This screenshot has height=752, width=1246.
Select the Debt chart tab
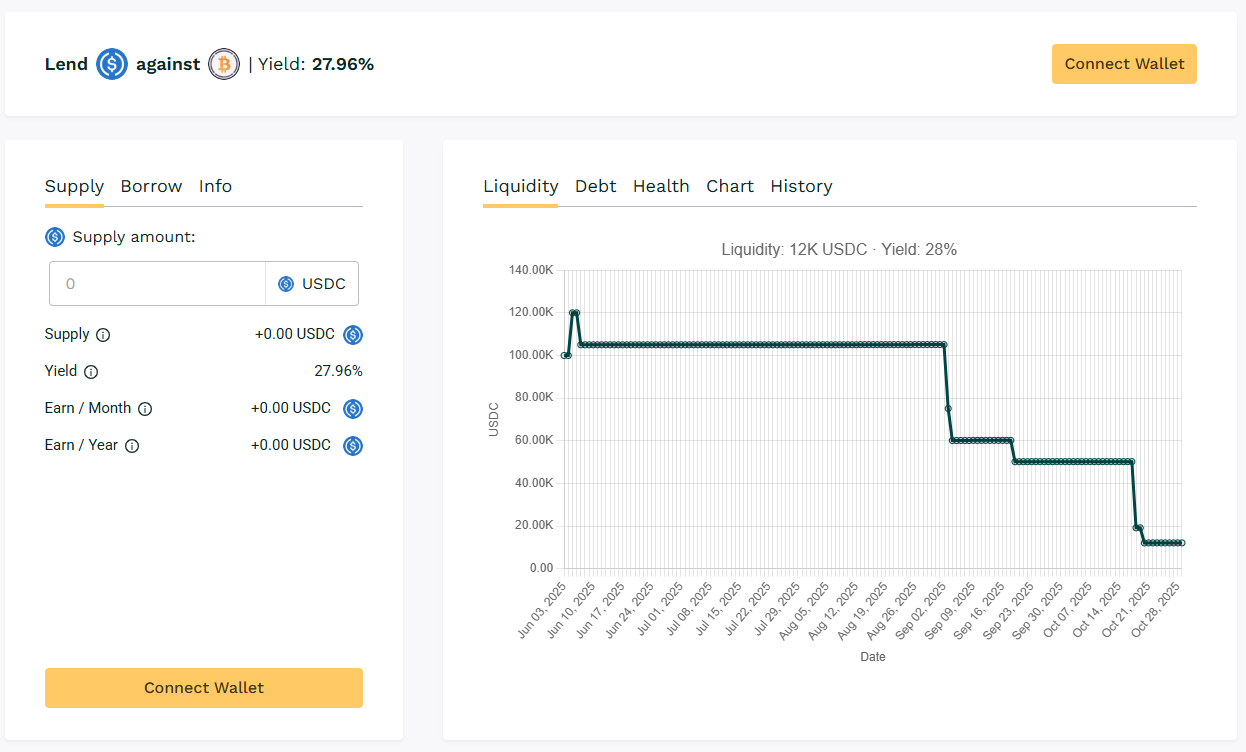(595, 186)
